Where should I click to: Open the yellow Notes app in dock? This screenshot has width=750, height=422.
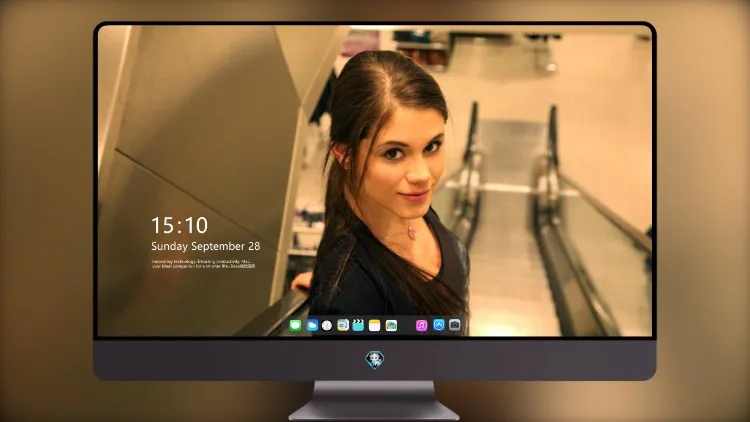pos(375,326)
